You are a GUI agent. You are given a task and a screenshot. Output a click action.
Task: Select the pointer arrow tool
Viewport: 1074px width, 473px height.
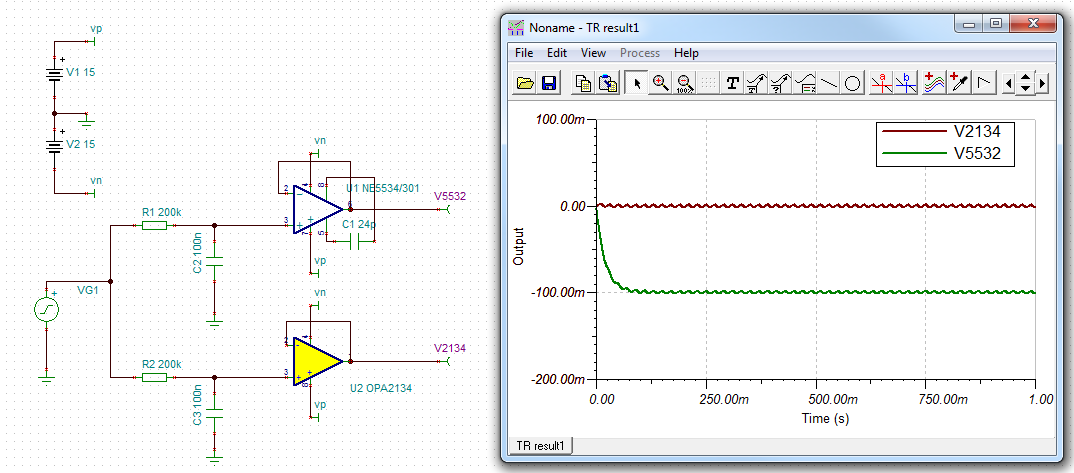tap(637, 83)
